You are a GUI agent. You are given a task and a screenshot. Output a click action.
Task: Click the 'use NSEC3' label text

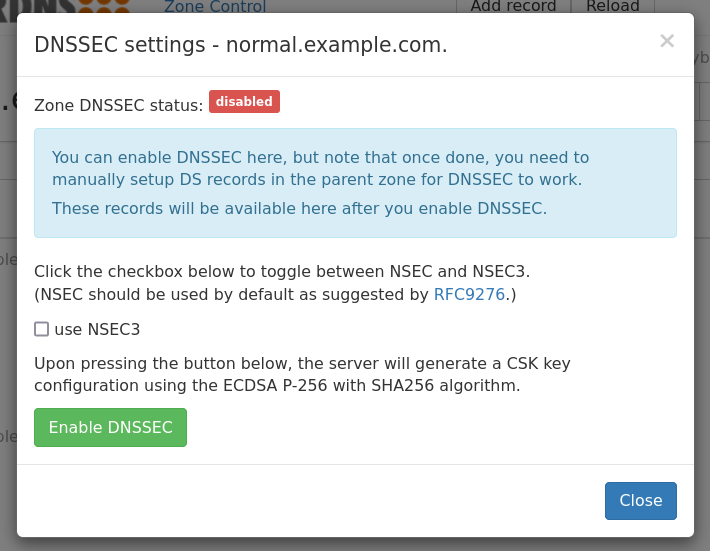pyautogui.click(x=97, y=329)
